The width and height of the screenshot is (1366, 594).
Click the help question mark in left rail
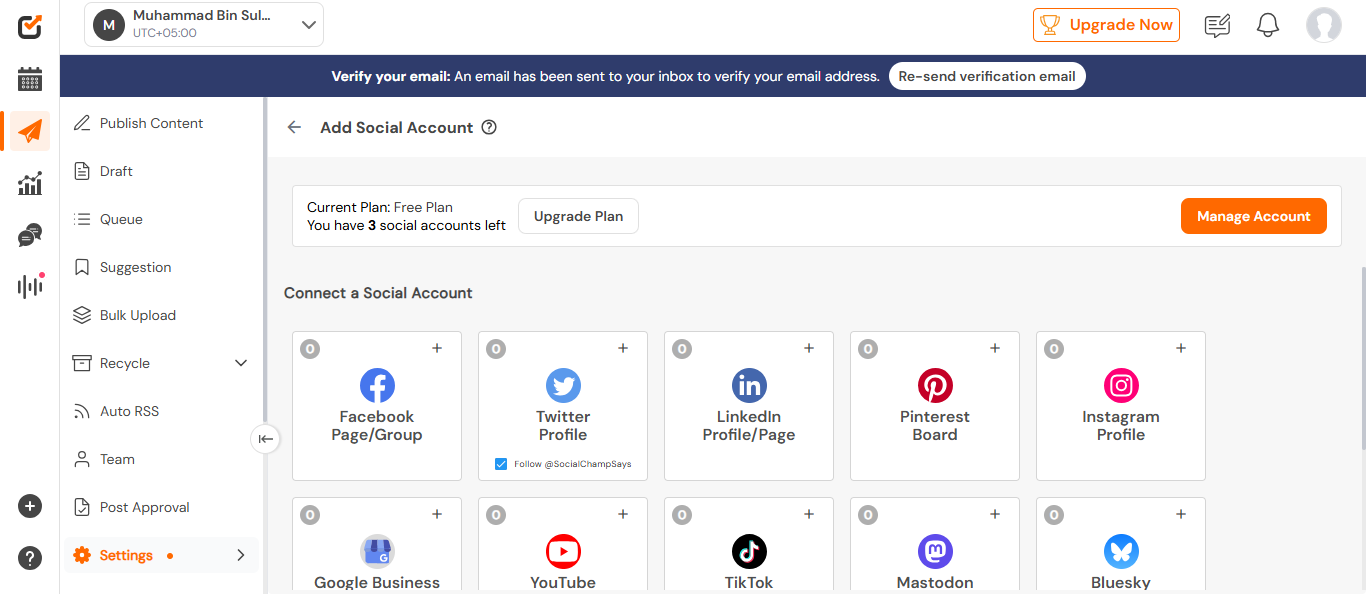[x=30, y=558]
